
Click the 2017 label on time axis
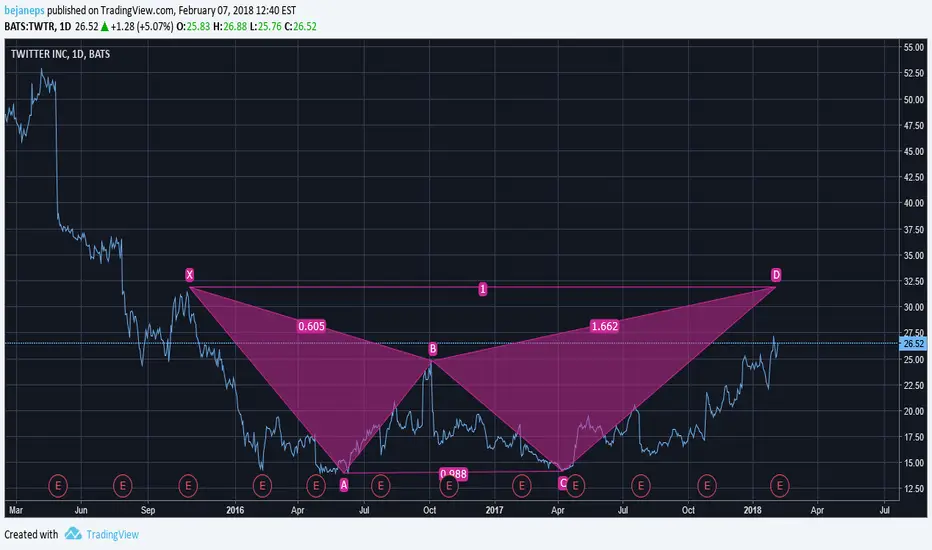pyautogui.click(x=494, y=510)
